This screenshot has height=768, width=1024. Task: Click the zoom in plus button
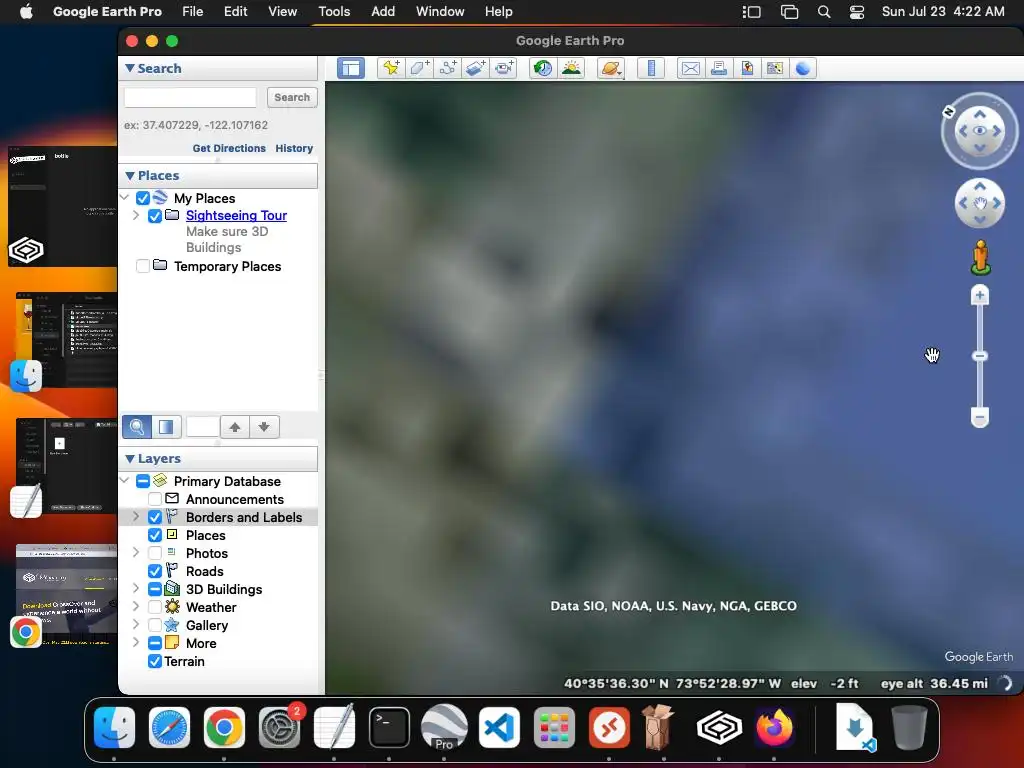[x=980, y=295]
